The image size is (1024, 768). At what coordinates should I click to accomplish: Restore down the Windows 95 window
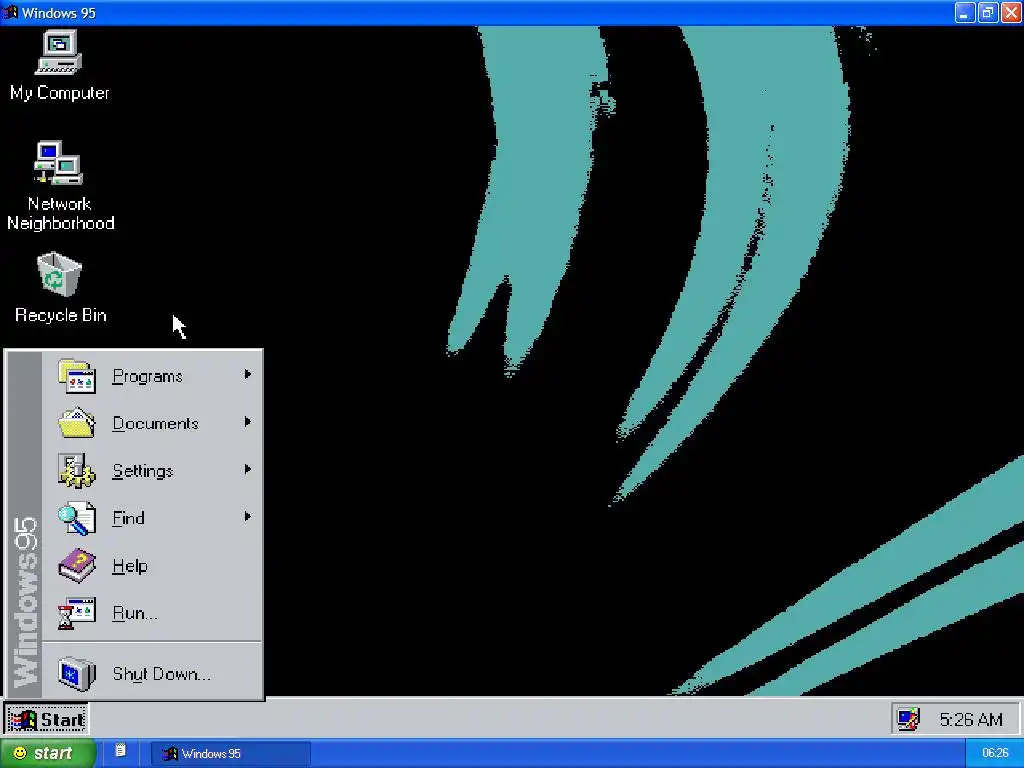(x=987, y=12)
